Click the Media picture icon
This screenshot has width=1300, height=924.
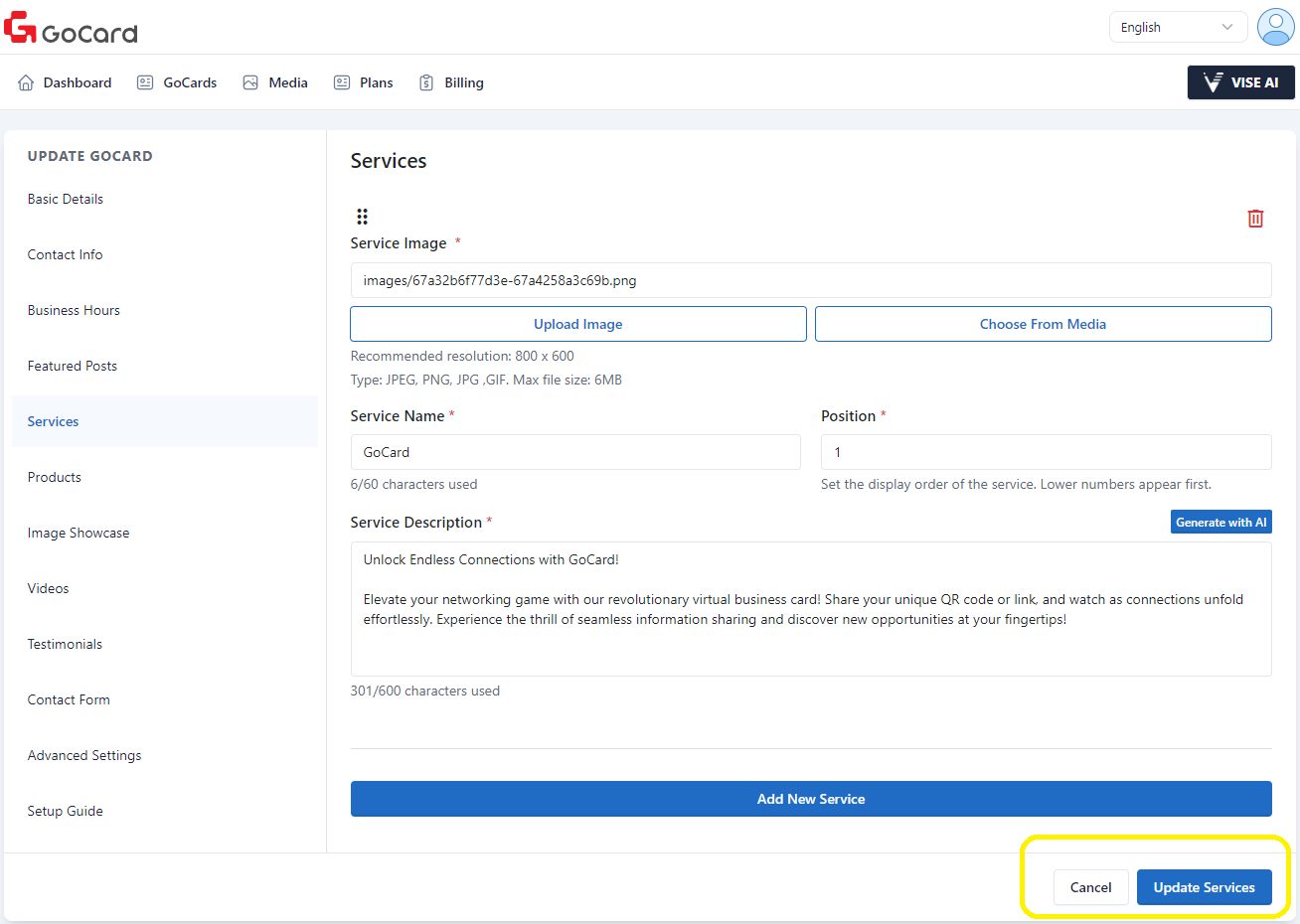point(250,82)
